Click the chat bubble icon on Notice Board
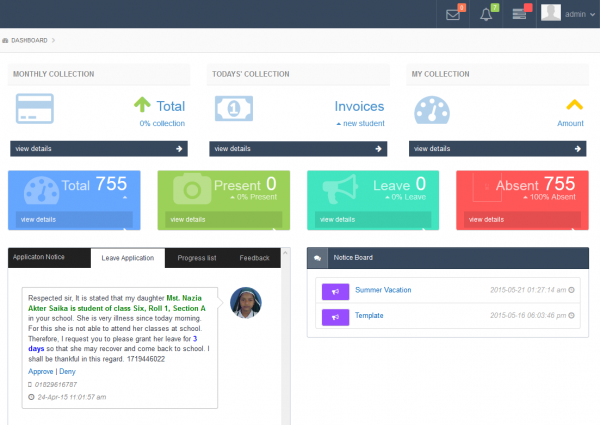The width and height of the screenshot is (600, 425). [x=317, y=258]
